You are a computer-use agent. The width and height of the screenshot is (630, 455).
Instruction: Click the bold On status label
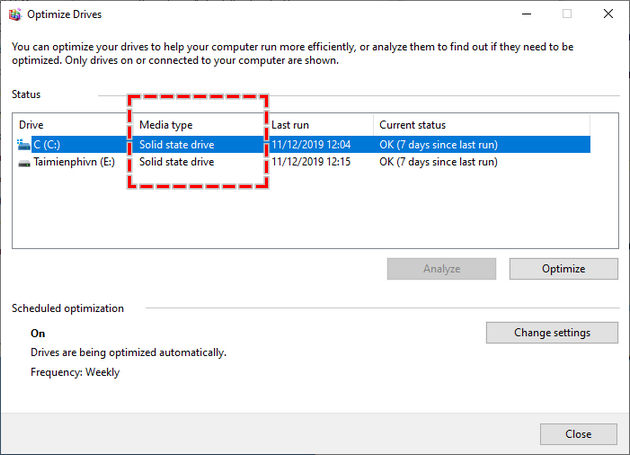tap(38, 334)
